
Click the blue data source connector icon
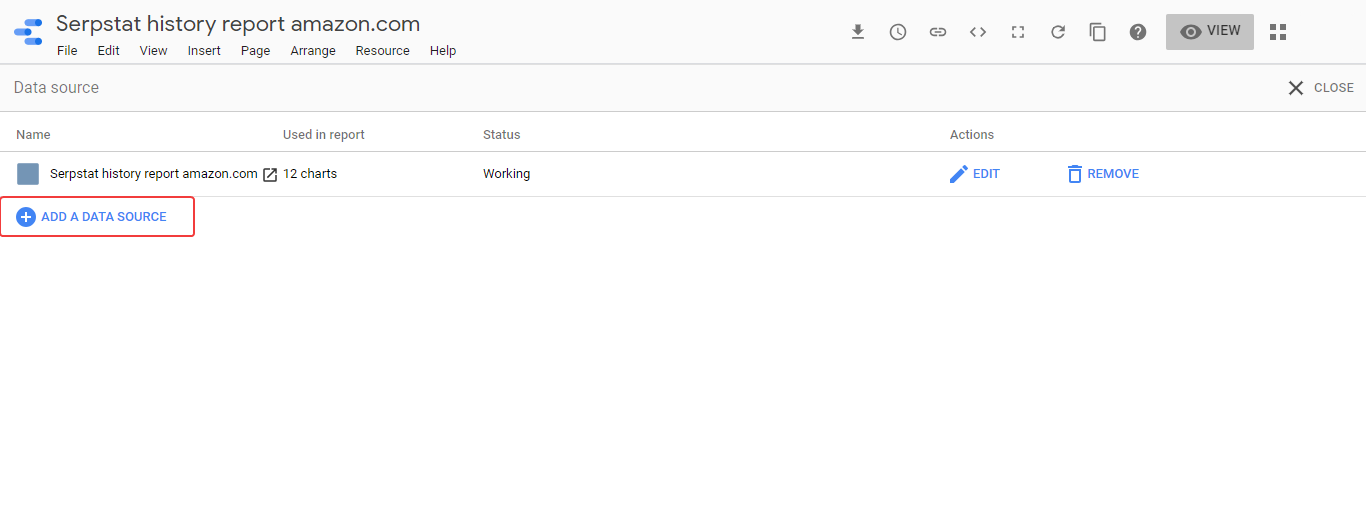pos(28,174)
